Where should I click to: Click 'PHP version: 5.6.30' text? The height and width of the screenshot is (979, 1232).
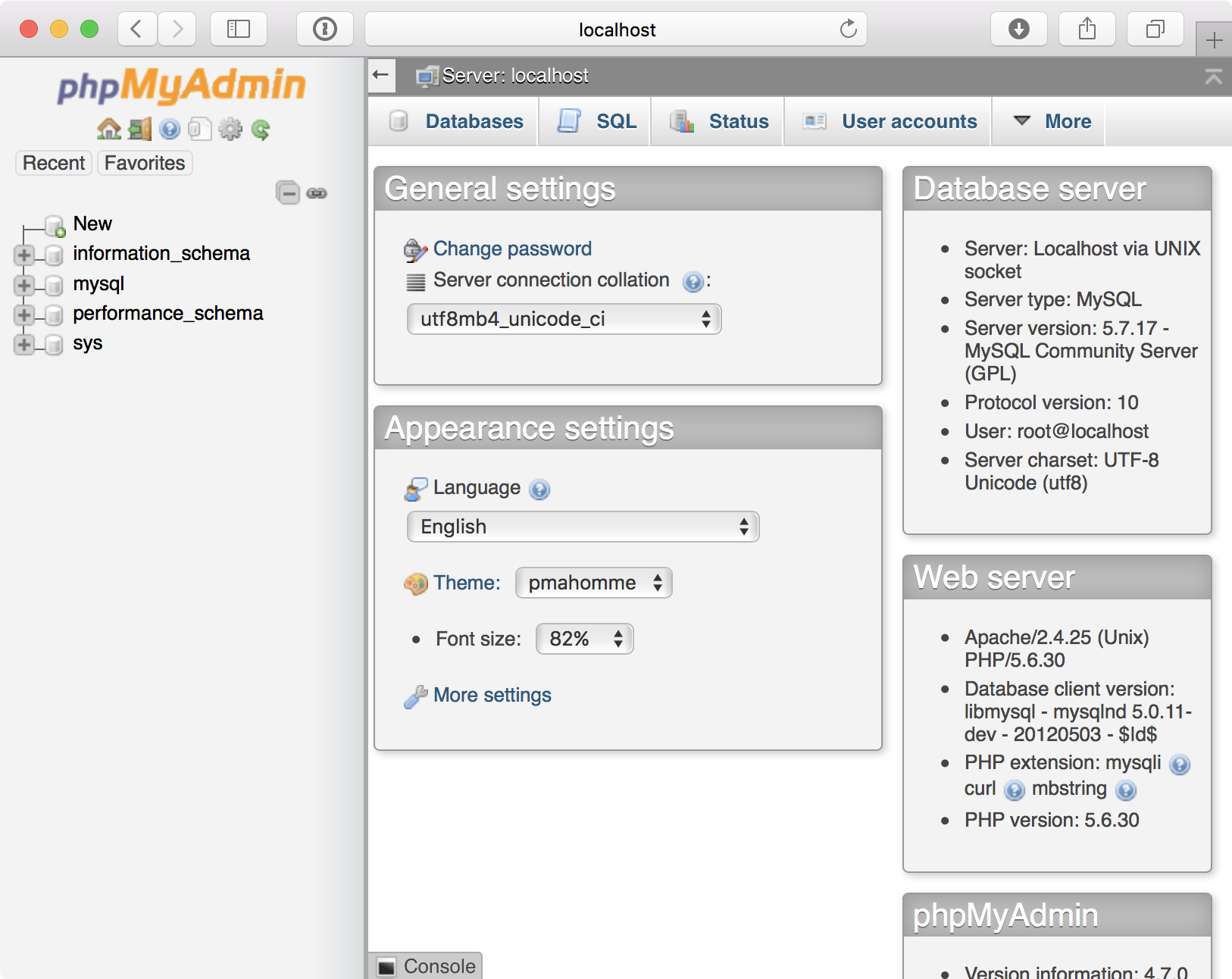[1052, 820]
